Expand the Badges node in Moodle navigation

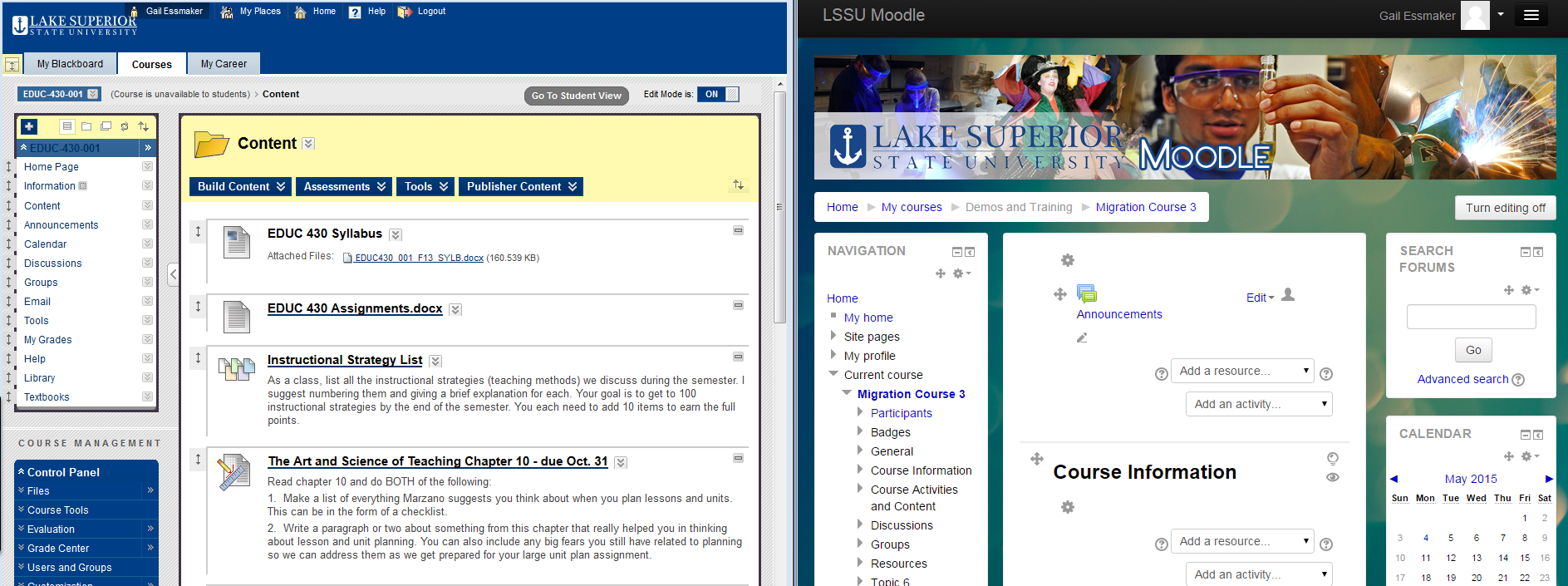(860, 431)
